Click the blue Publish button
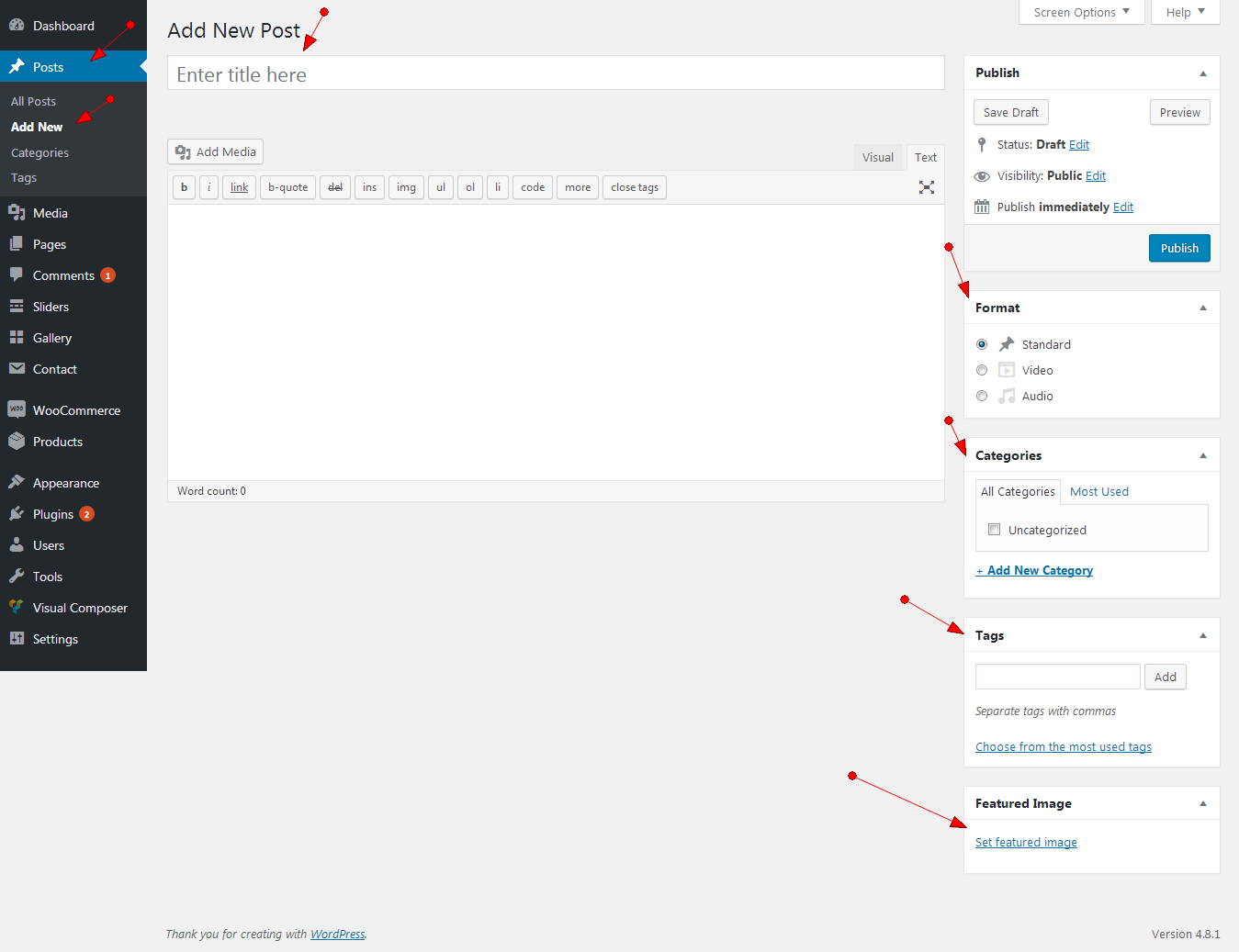1239x952 pixels. pos(1179,248)
